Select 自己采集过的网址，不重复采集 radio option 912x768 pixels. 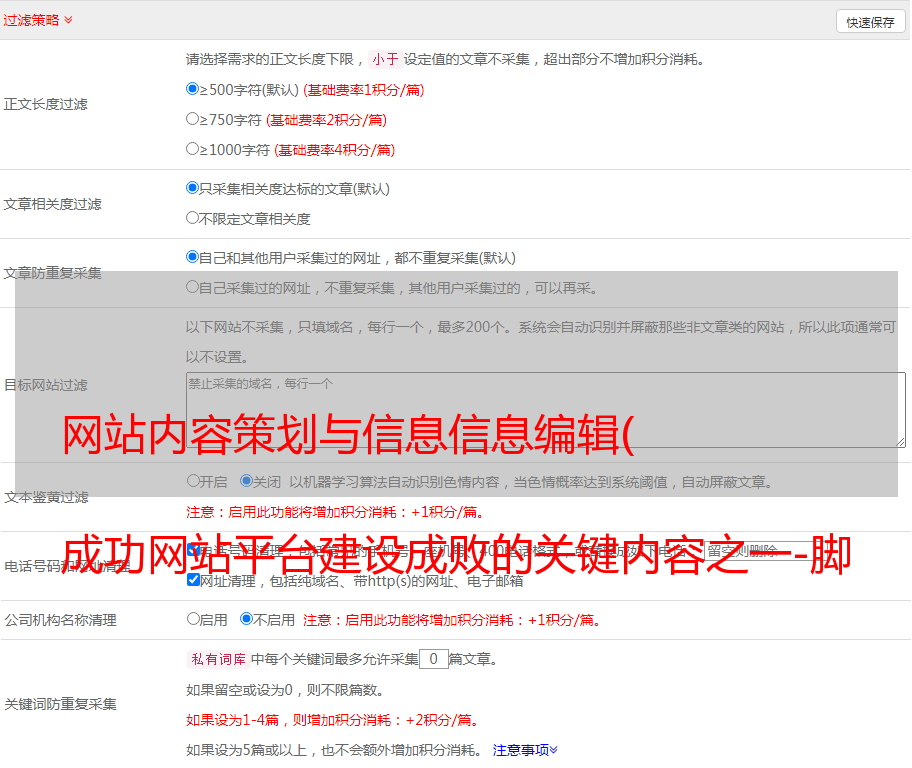[x=192, y=287]
